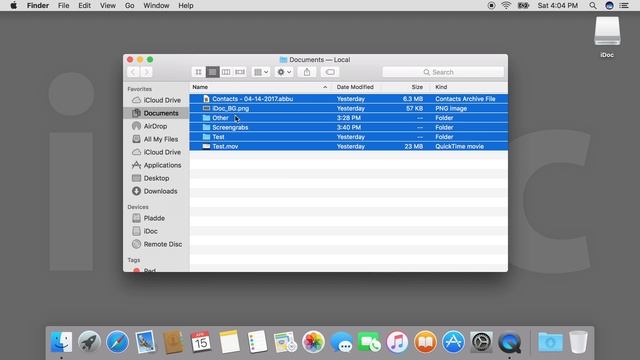
Task: Select Contacts - 04-14-2017.abbu file
Action: (x=349, y=99)
